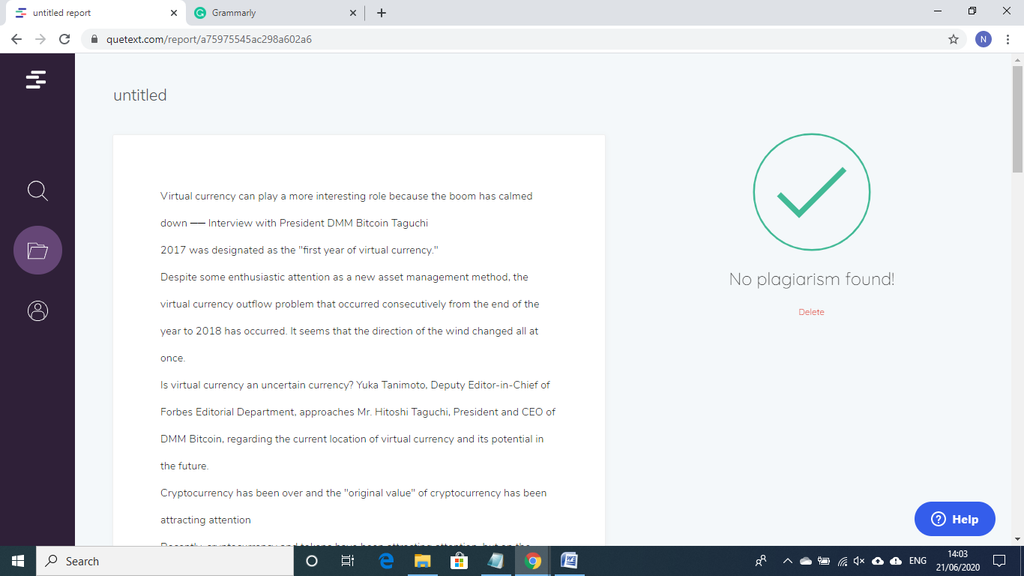Click the page vertical scrollbar thumb
The image size is (1024, 576).
(x=1017, y=119)
